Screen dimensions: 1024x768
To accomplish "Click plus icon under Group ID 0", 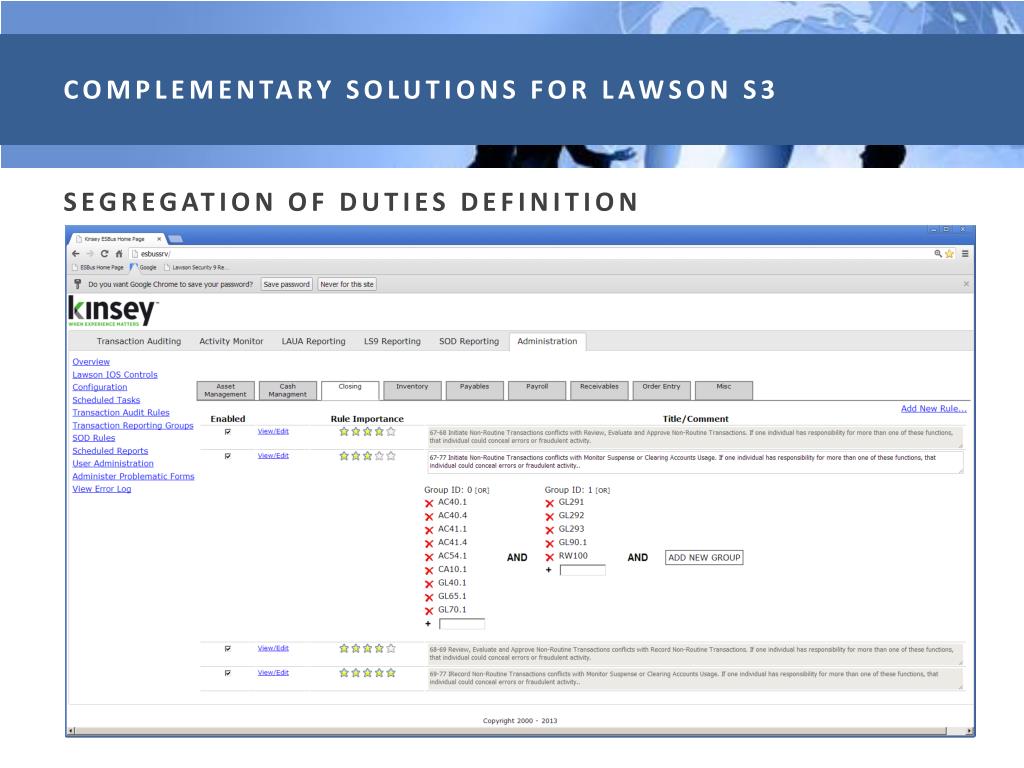I will pyautogui.click(x=428, y=624).
